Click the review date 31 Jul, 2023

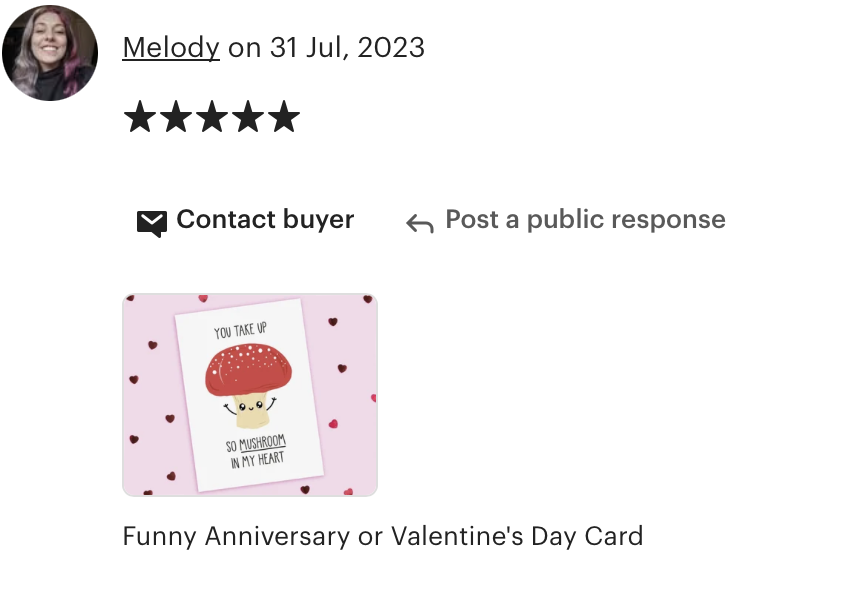coord(347,48)
